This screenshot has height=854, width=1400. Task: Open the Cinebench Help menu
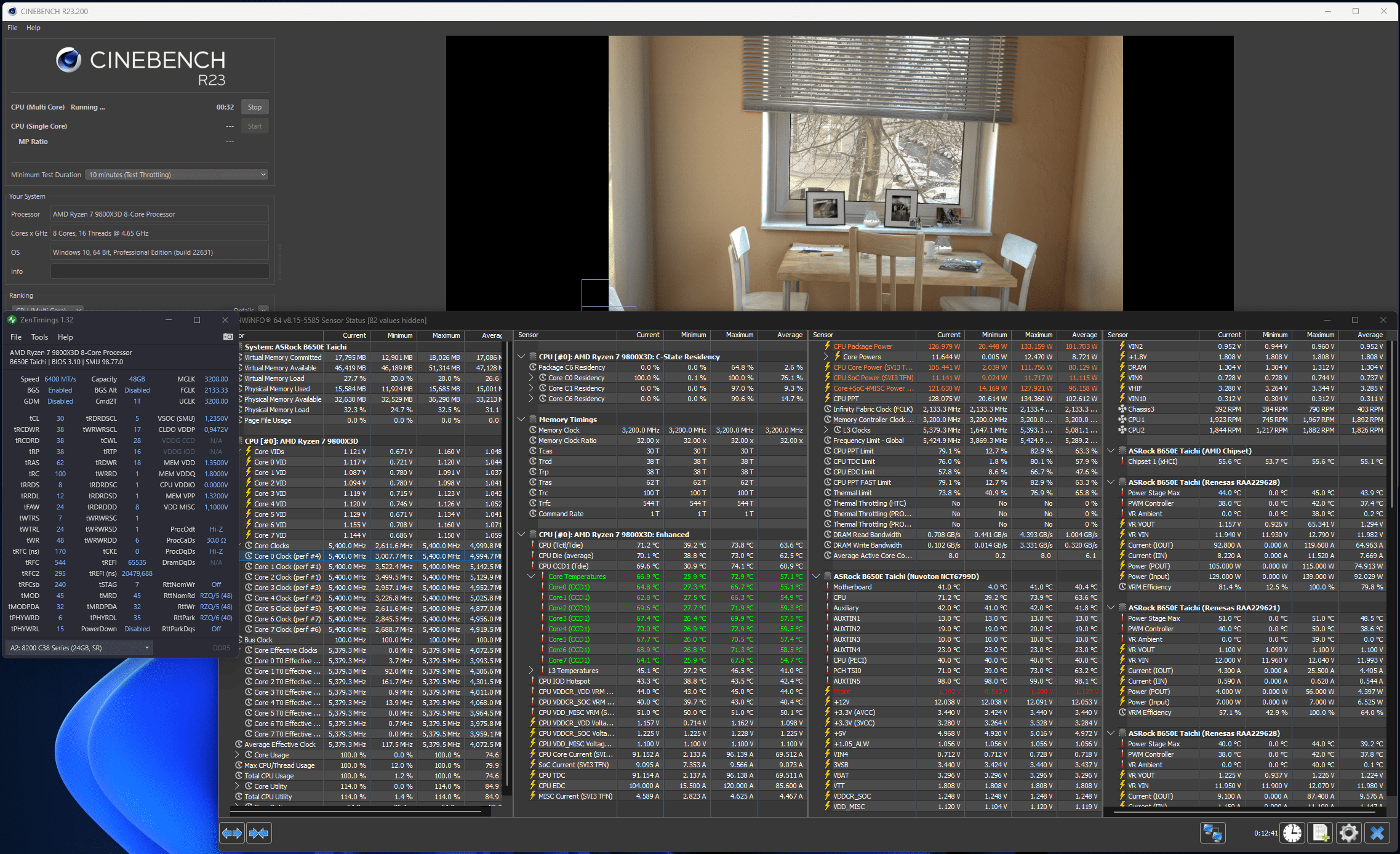(33, 28)
